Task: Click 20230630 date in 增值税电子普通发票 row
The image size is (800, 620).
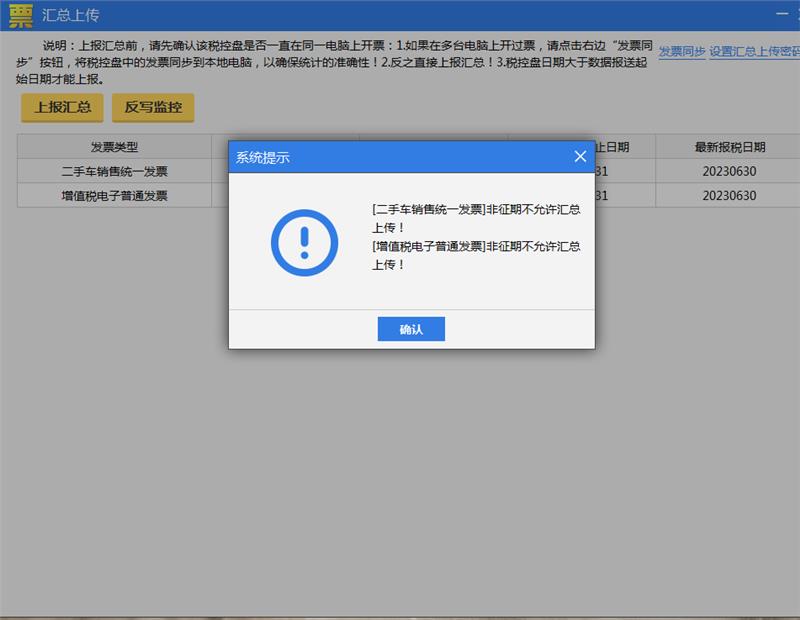Action: pos(729,196)
